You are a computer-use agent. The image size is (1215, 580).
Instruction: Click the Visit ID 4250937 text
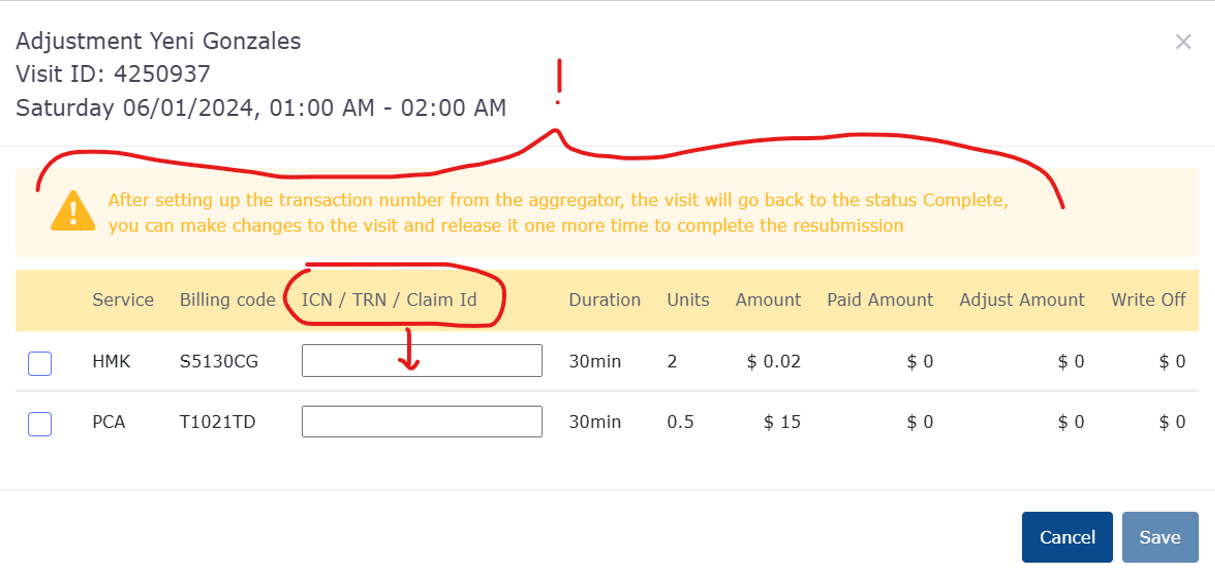(x=113, y=74)
